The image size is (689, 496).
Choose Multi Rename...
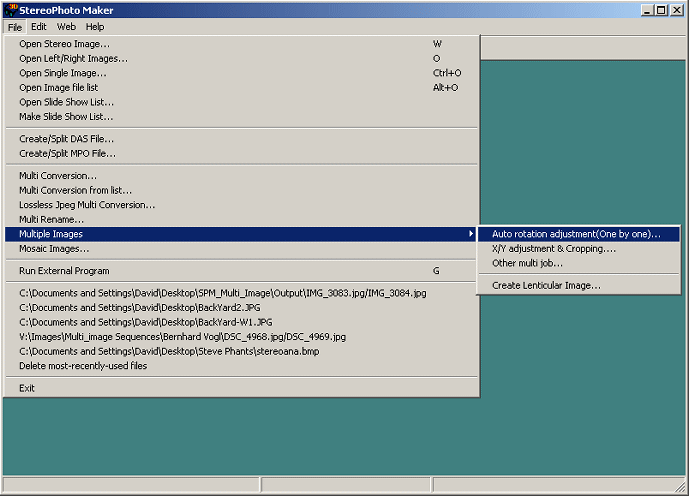pos(241,219)
